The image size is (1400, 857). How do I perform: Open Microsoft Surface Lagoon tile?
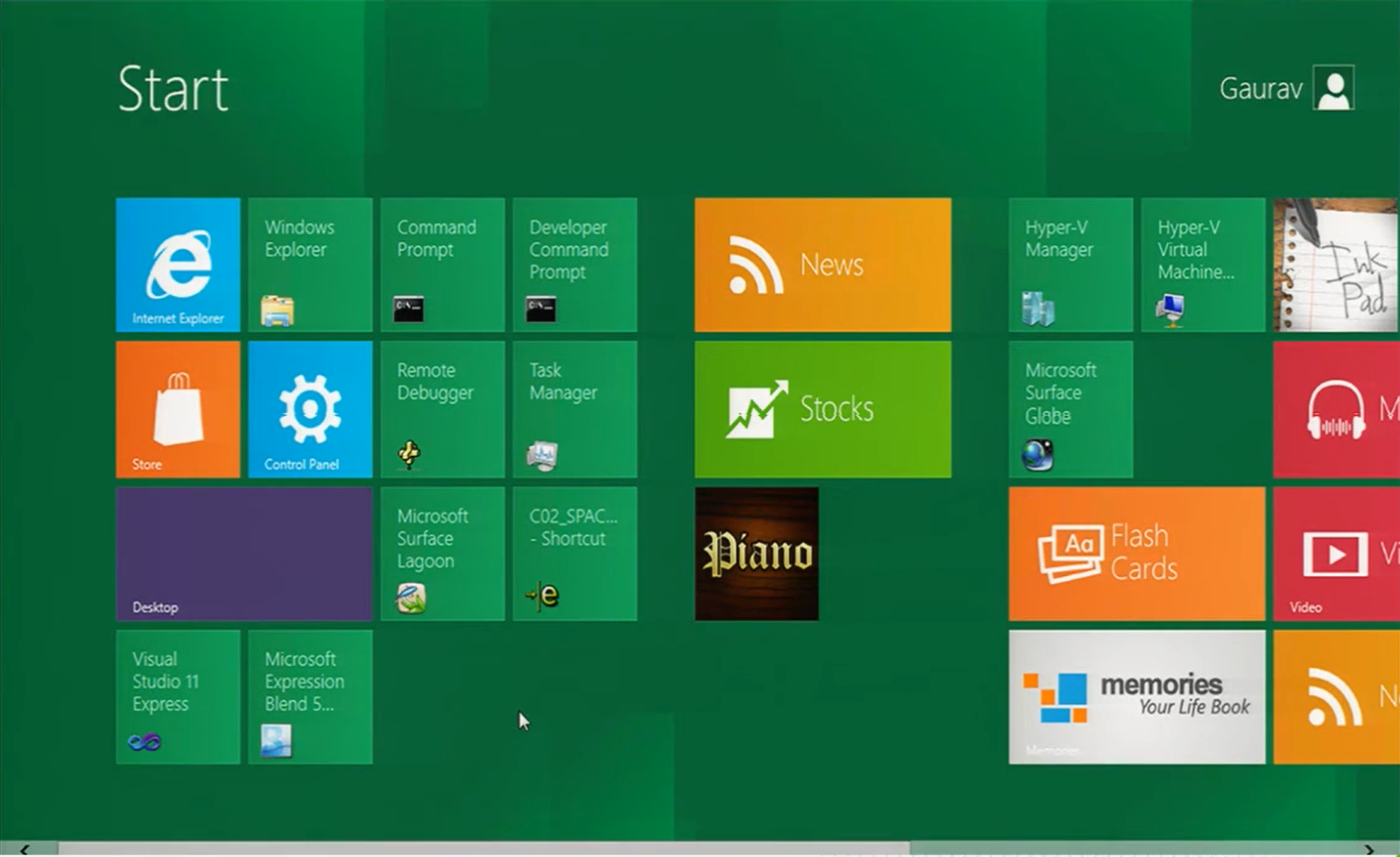[443, 554]
